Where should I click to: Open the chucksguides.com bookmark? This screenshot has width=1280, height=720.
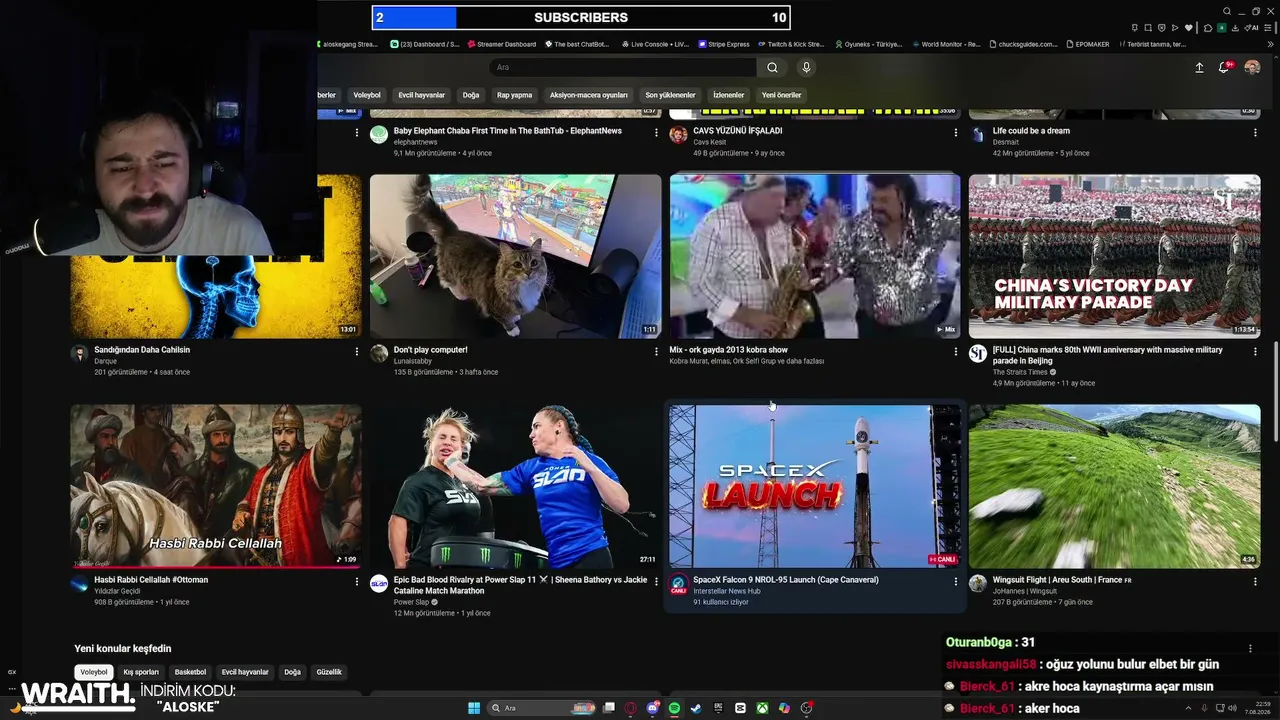click(1024, 44)
